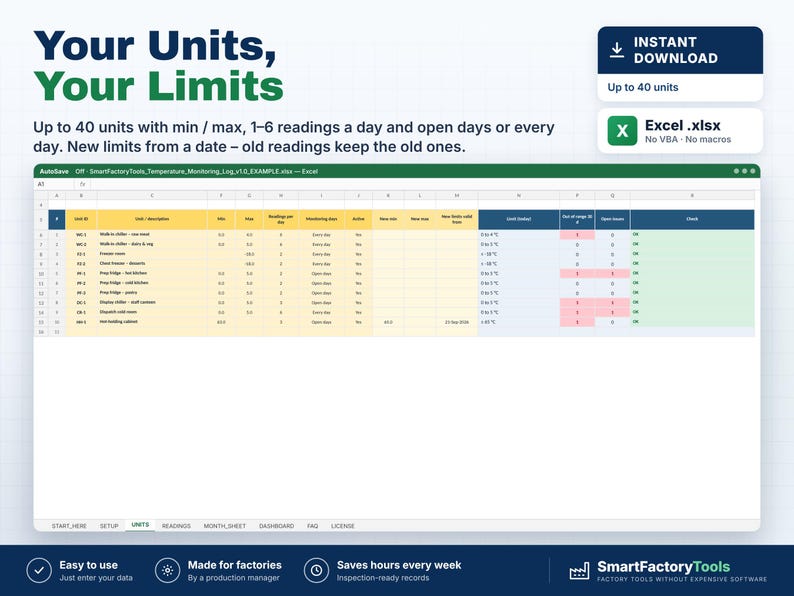Click Display chiller – staff canteen cell

point(152,303)
